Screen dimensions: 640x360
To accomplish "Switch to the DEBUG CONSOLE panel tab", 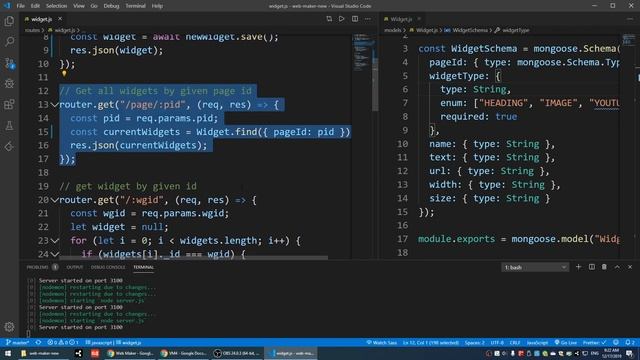I will click(x=108, y=267).
